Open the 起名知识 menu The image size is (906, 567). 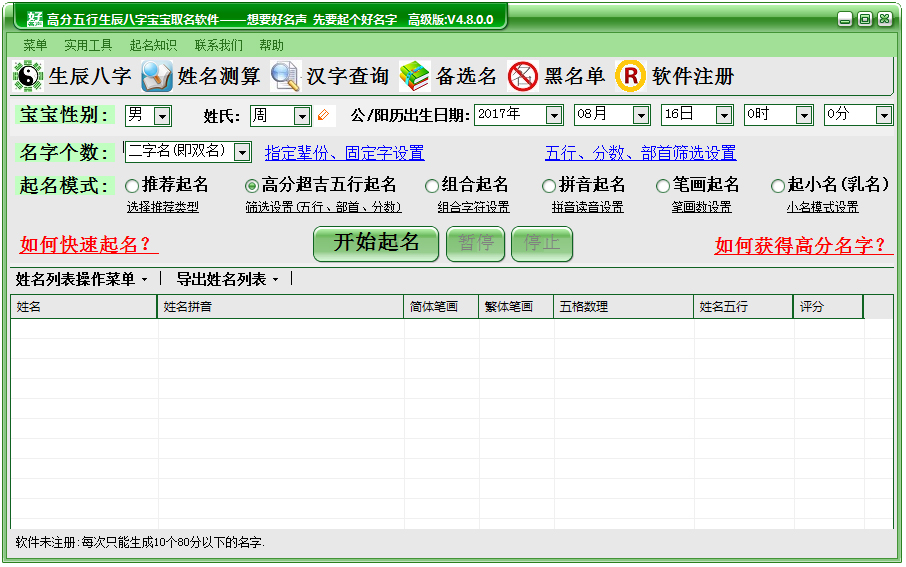pyautogui.click(x=153, y=45)
